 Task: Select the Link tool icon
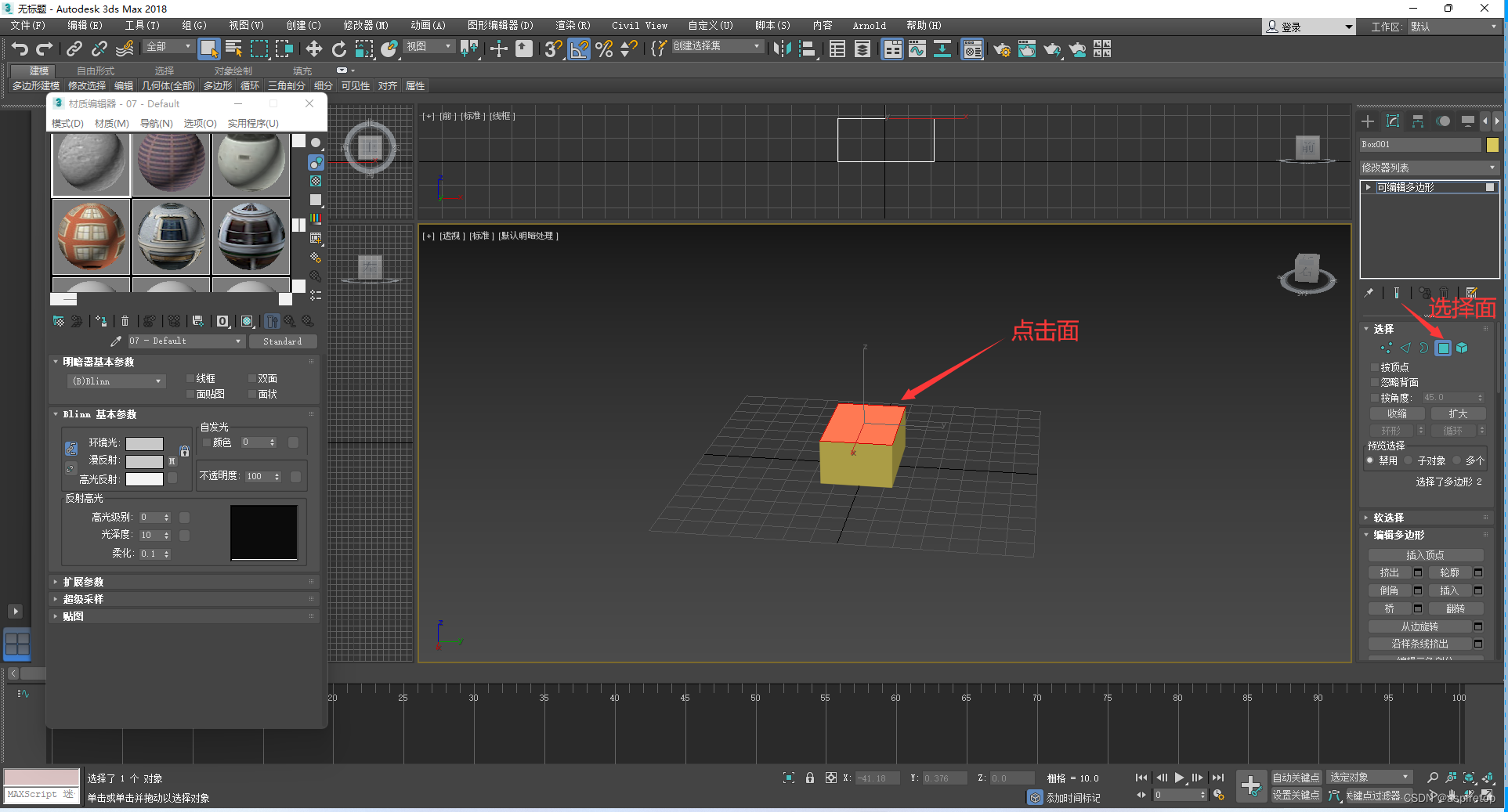(x=74, y=49)
